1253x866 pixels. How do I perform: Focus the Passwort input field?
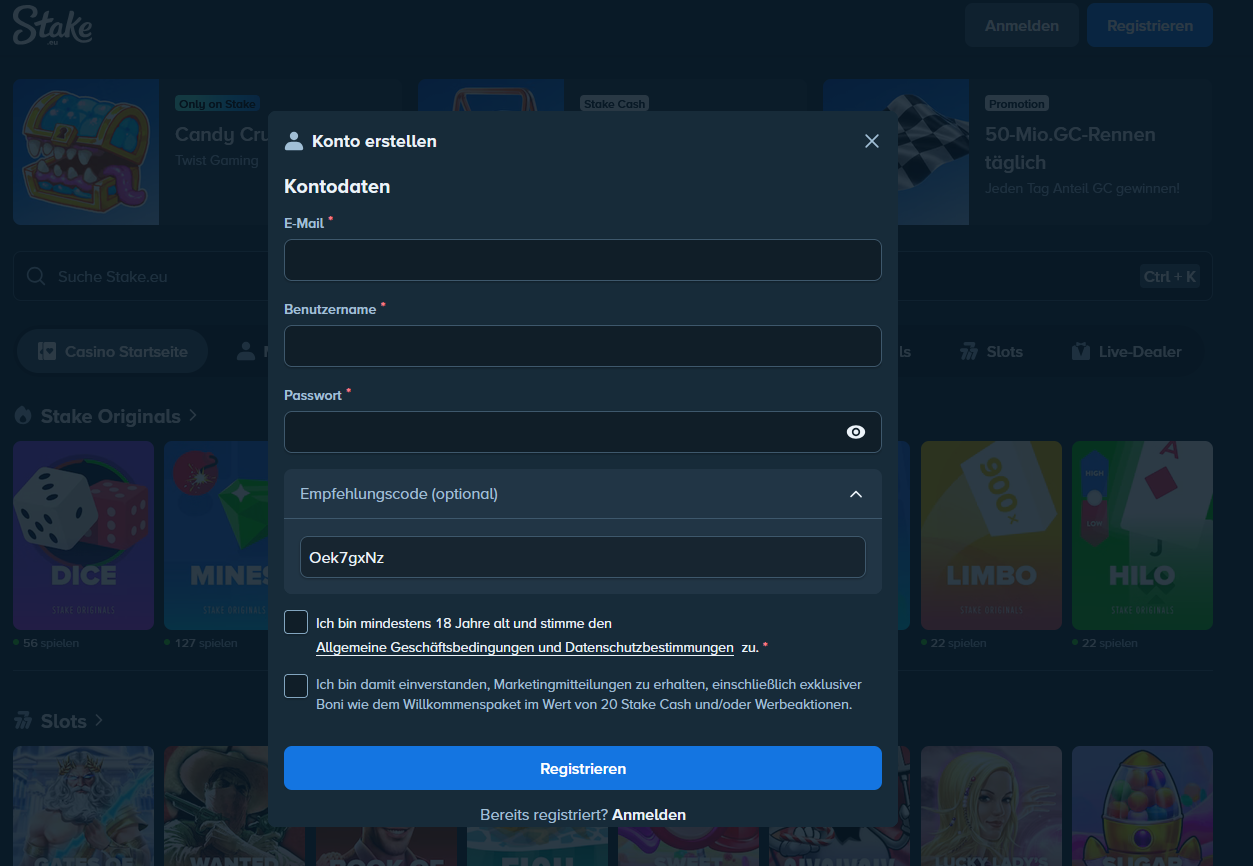pos(583,432)
